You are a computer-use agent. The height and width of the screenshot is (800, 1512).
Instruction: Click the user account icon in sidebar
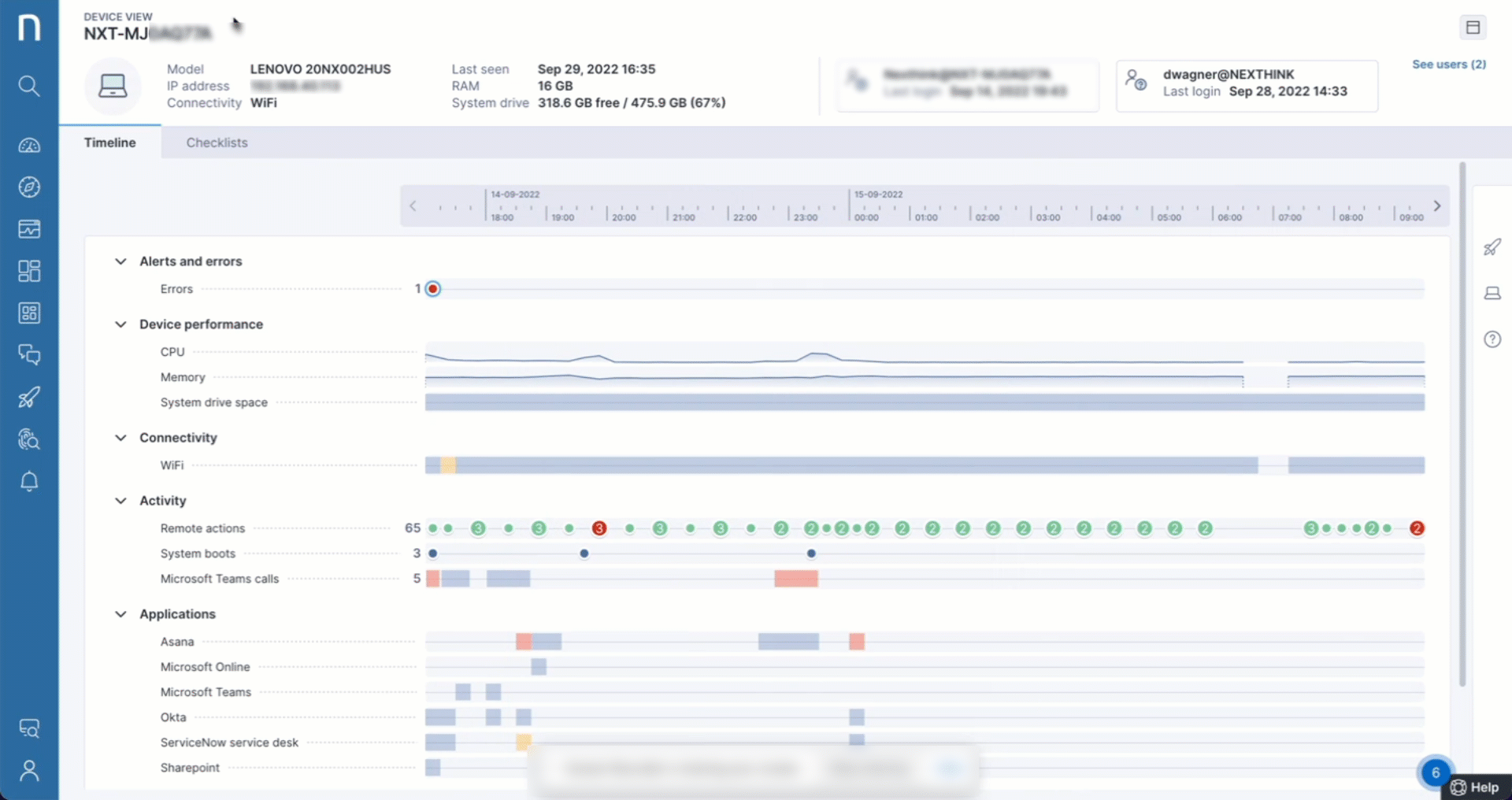tap(29, 770)
